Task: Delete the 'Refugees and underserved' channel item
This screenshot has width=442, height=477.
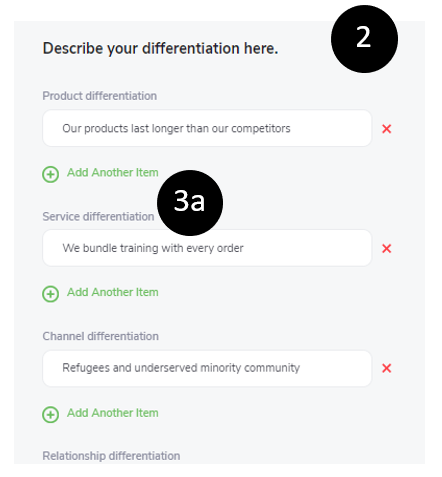Action: tap(386, 368)
